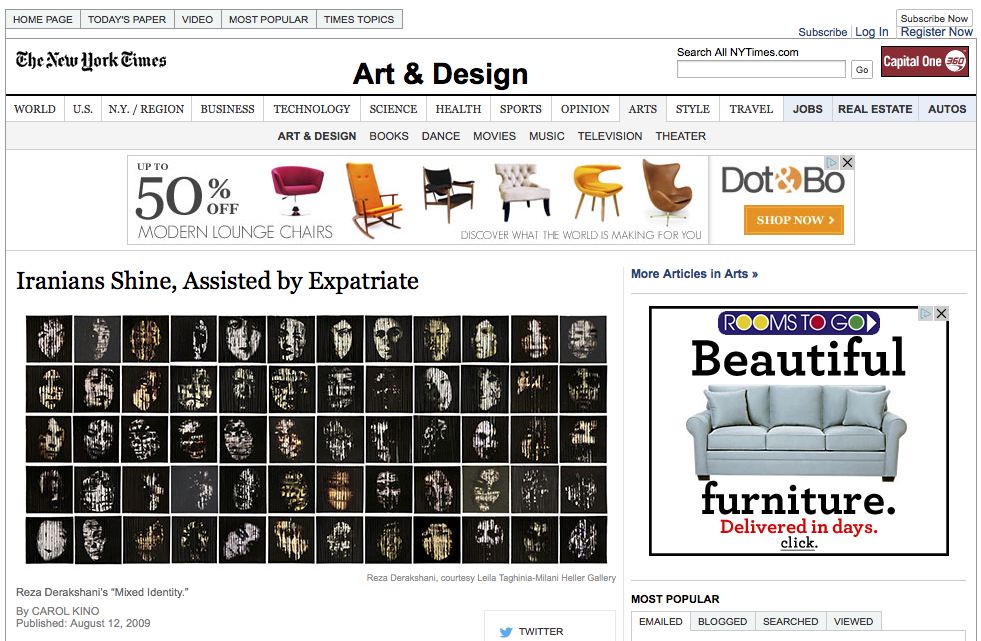Viewport: 981px width, 641px height.
Task: Open the SCIENCE section
Action: 393,109
